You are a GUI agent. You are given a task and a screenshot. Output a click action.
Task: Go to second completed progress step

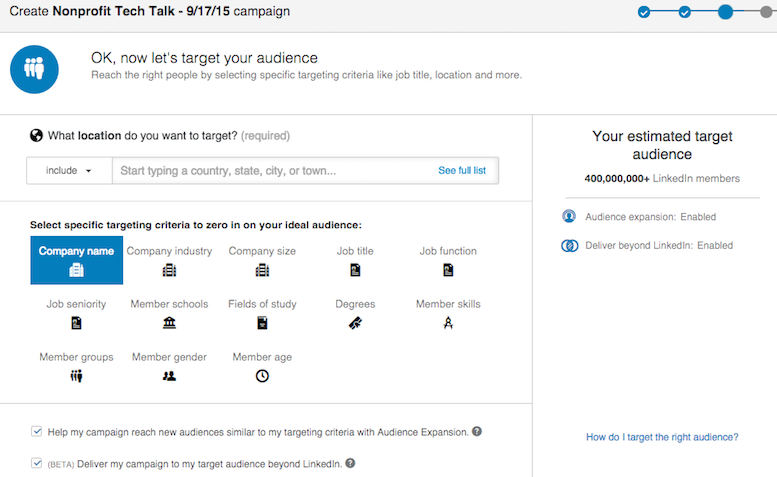pyautogui.click(x=684, y=12)
